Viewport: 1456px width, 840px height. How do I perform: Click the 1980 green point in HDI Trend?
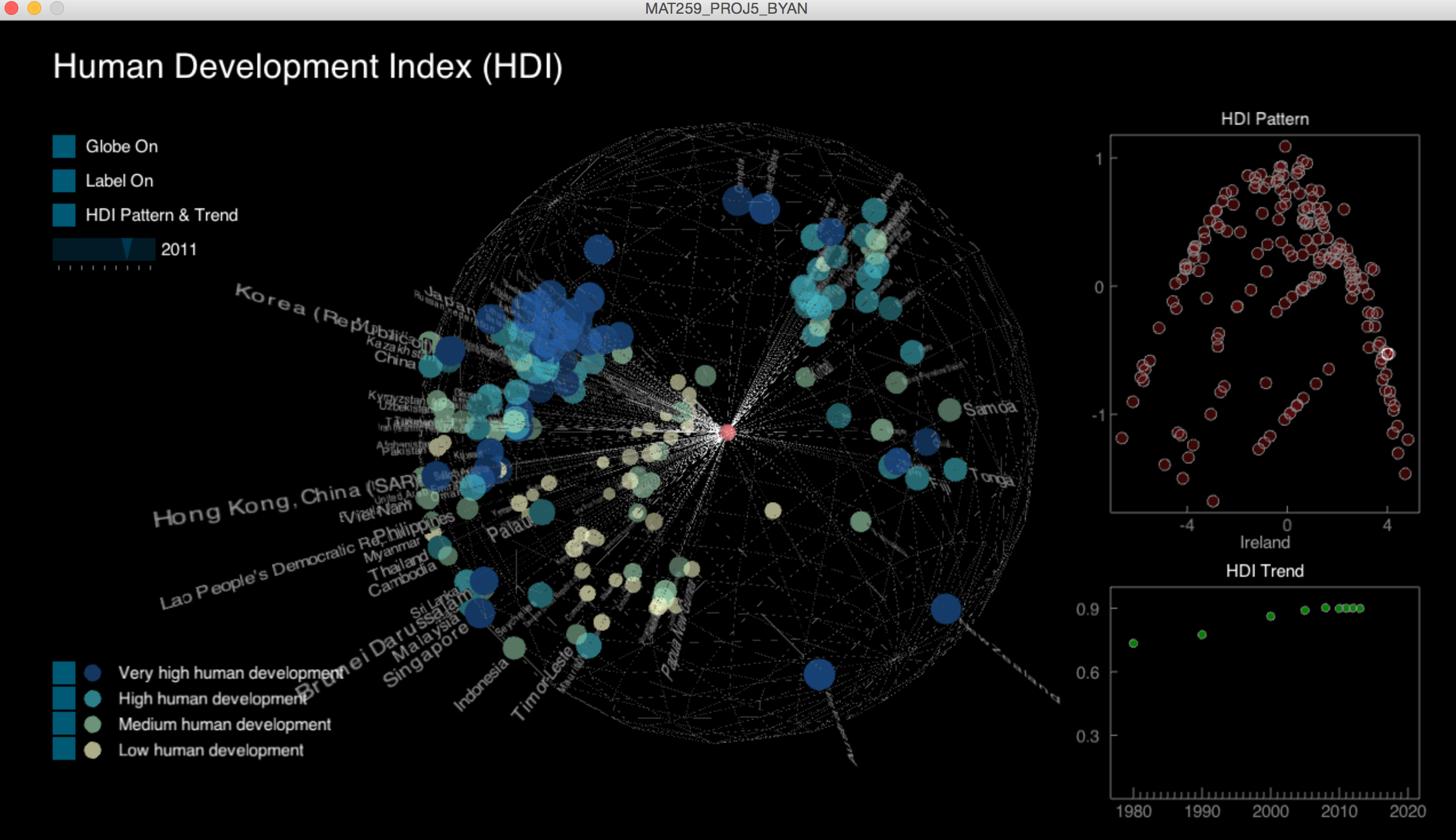(x=1133, y=643)
